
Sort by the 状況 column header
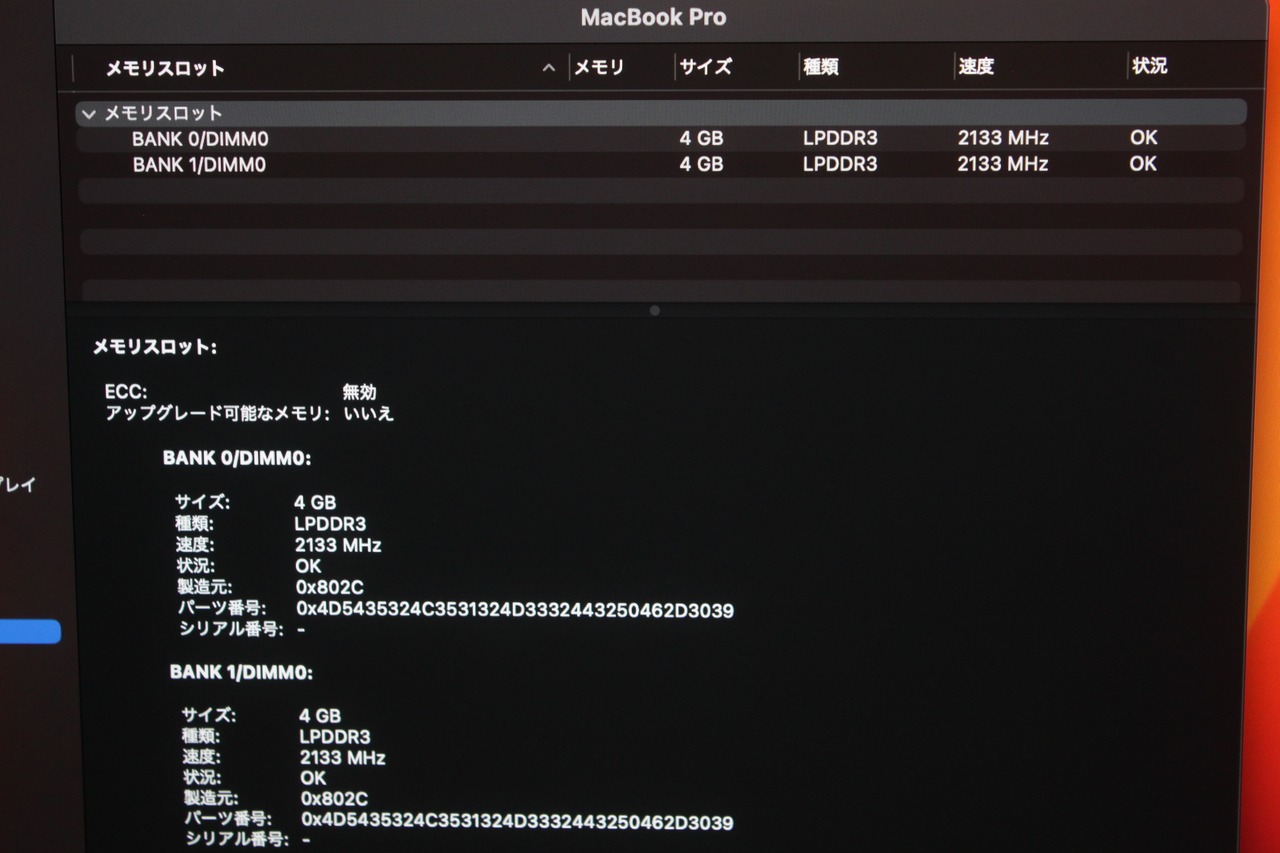click(1149, 65)
